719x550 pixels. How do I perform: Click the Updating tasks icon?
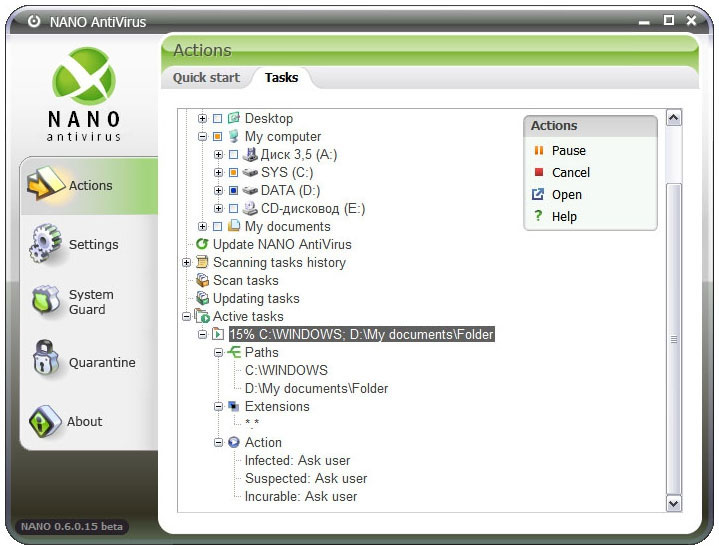click(x=202, y=298)
